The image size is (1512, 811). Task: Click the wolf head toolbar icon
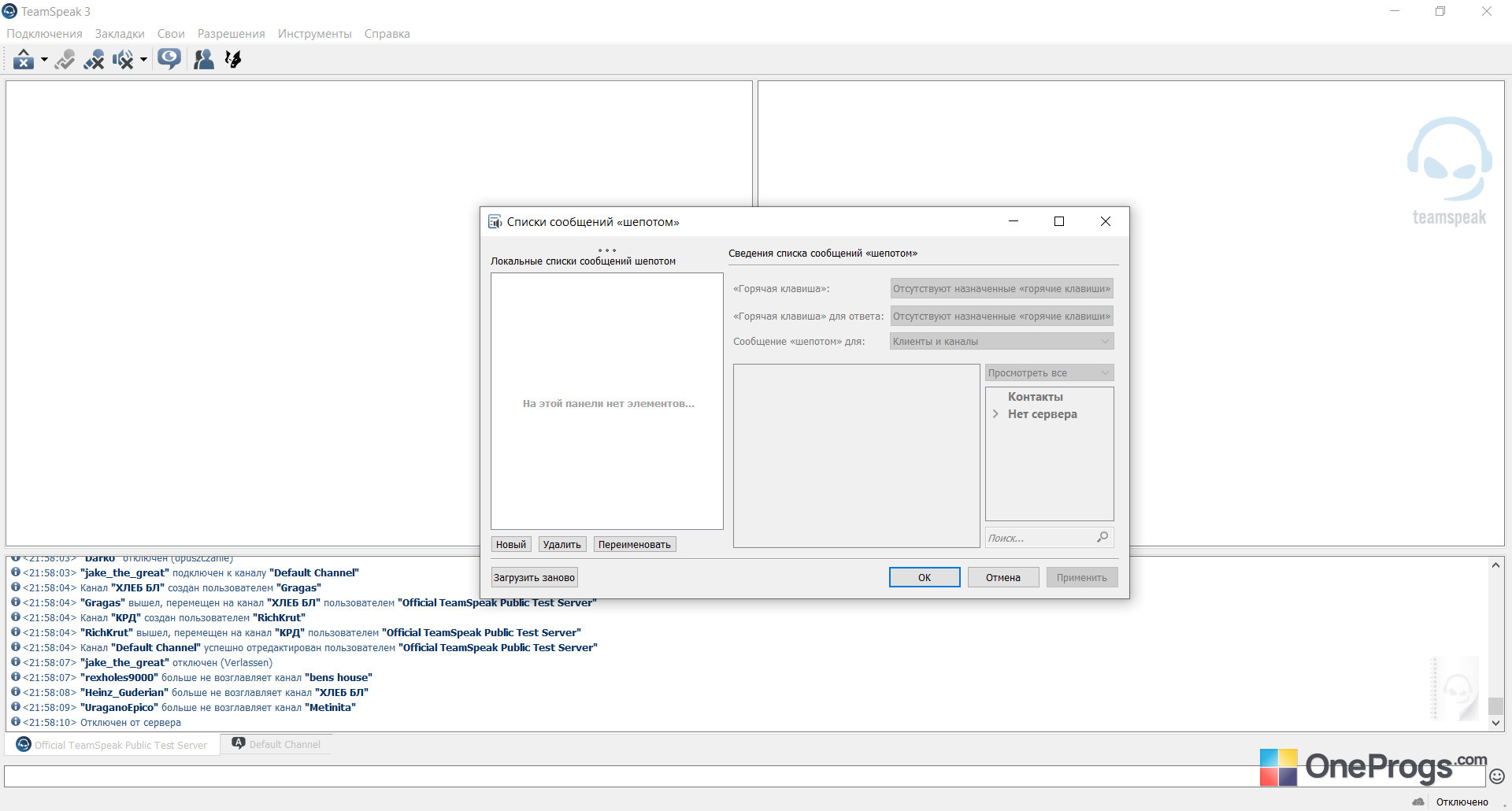click(x=233, y=60)
